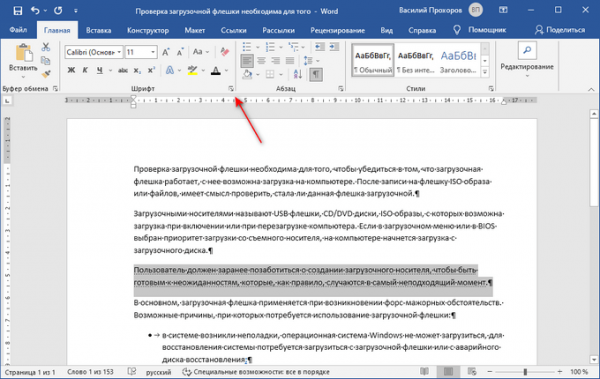
Task: Activate the Format Painter brush
Action: 46,74
